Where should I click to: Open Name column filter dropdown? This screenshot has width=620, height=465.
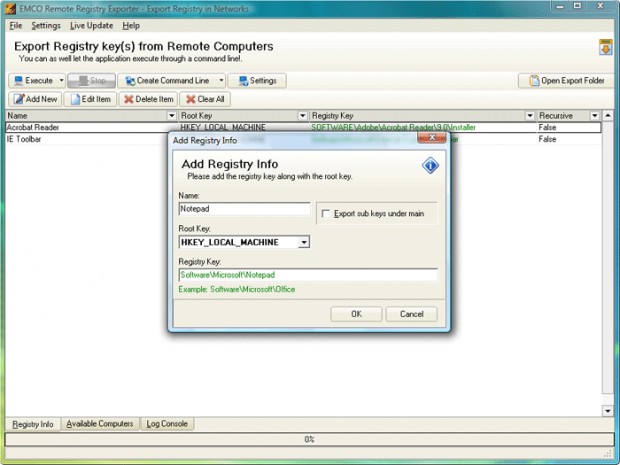tap(172, 116)
